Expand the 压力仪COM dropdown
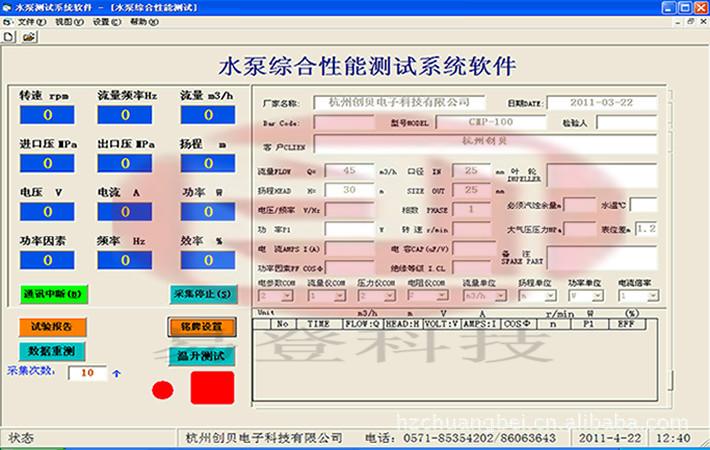Image resolution: width=710 pixels, height=450 pixels. click(389, 296)
